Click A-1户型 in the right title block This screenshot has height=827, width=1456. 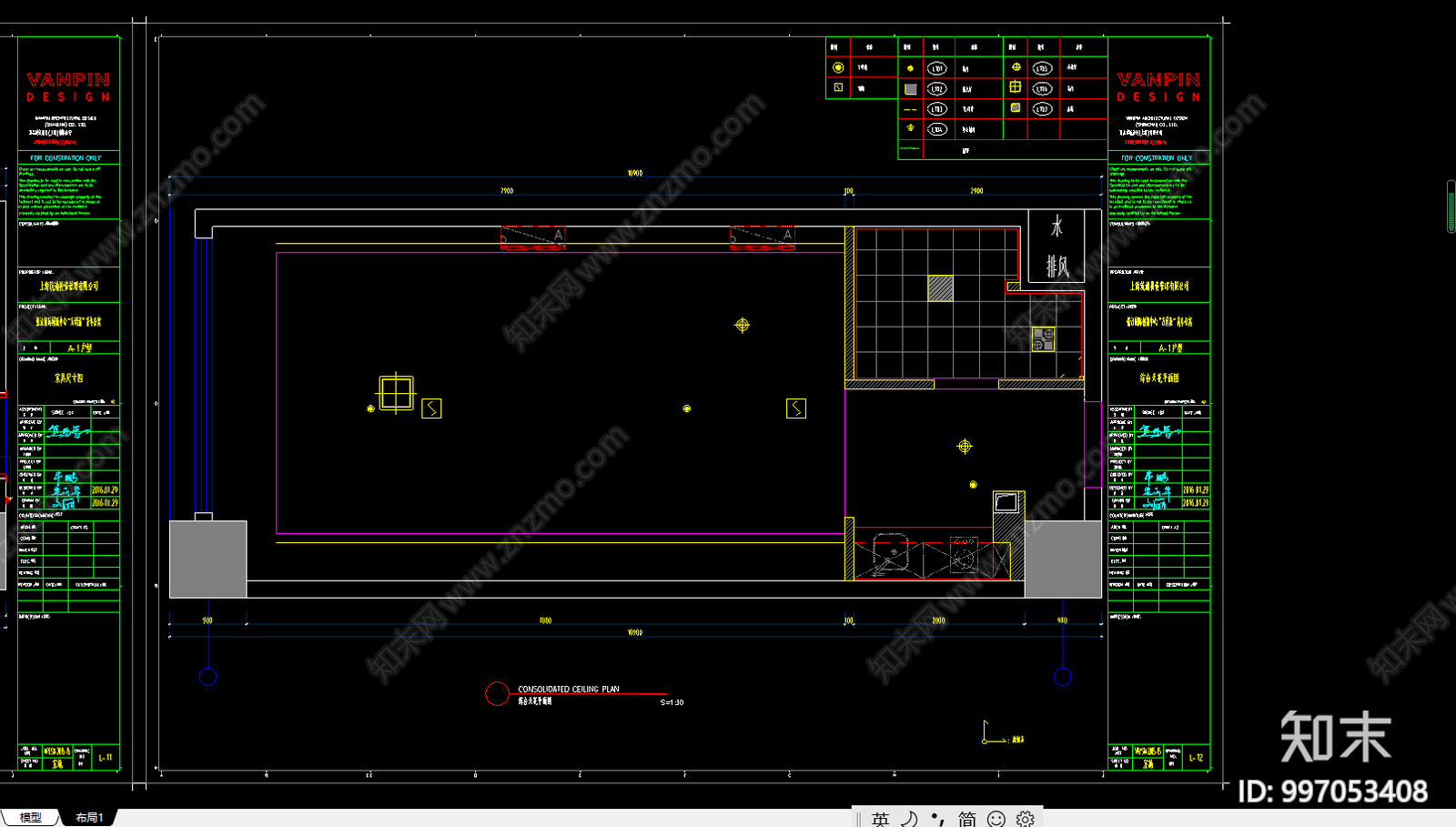[x=1170, y=348]
